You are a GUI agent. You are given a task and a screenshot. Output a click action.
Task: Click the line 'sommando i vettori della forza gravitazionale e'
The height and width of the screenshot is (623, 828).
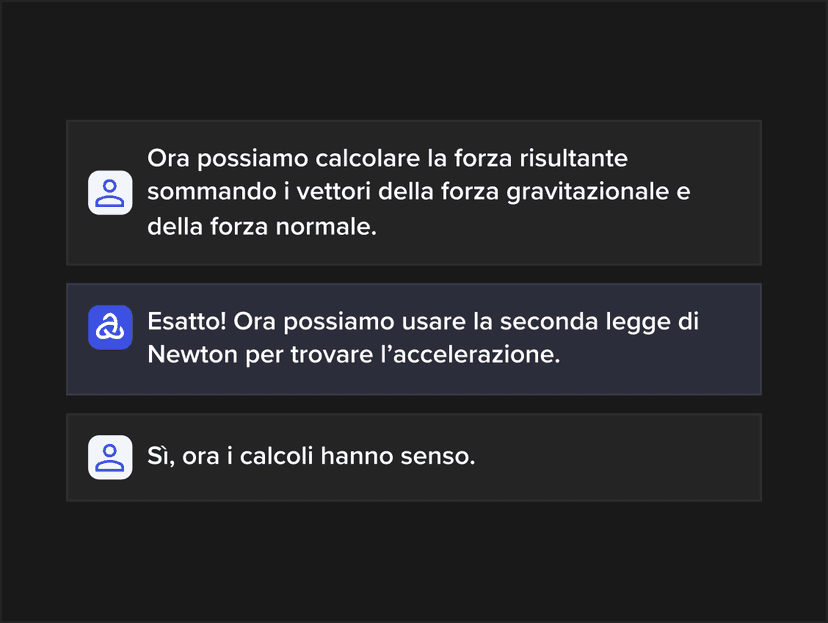(419, 192)
